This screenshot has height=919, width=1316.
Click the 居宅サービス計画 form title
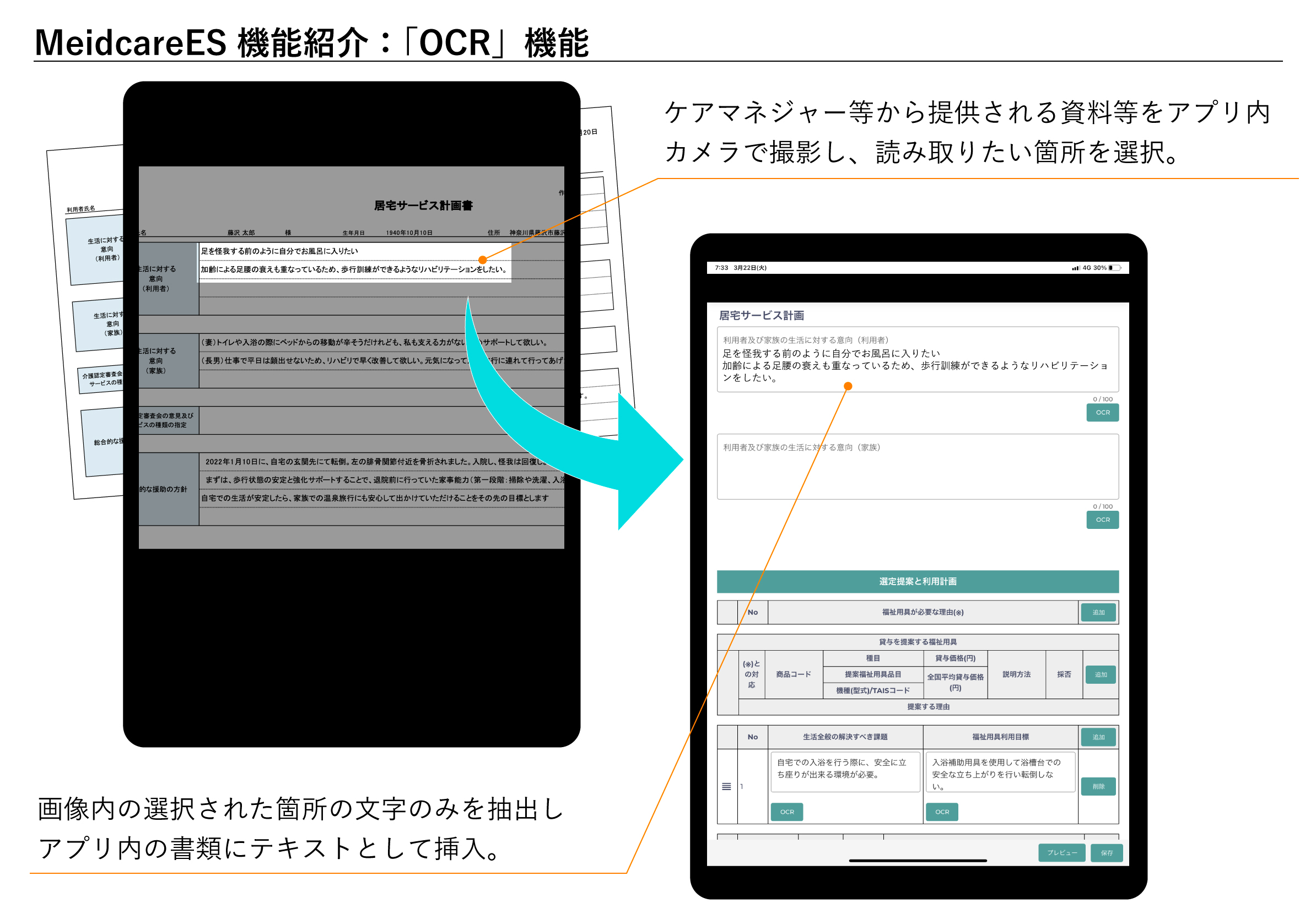click(761, 316)
